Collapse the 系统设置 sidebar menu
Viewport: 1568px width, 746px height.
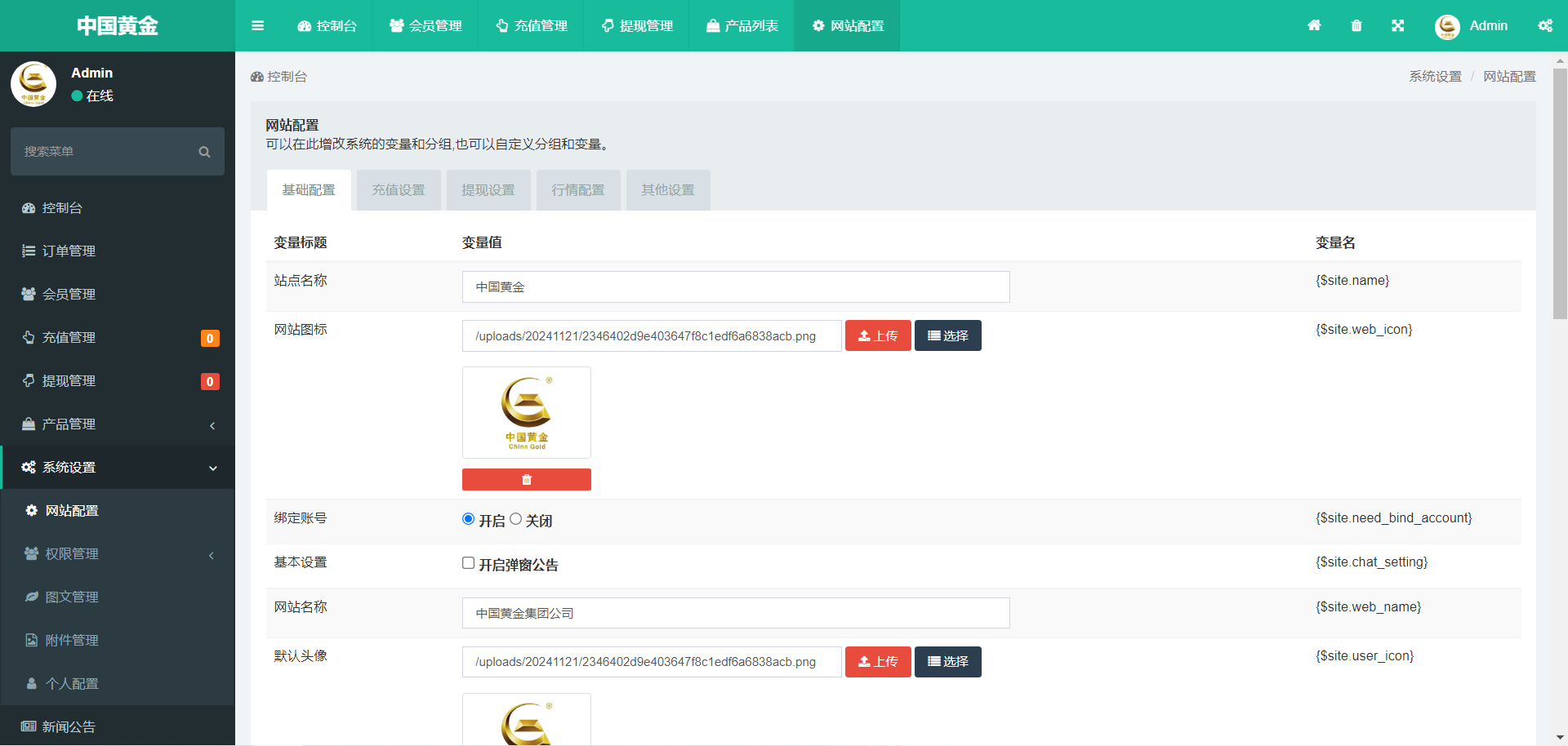118,468
